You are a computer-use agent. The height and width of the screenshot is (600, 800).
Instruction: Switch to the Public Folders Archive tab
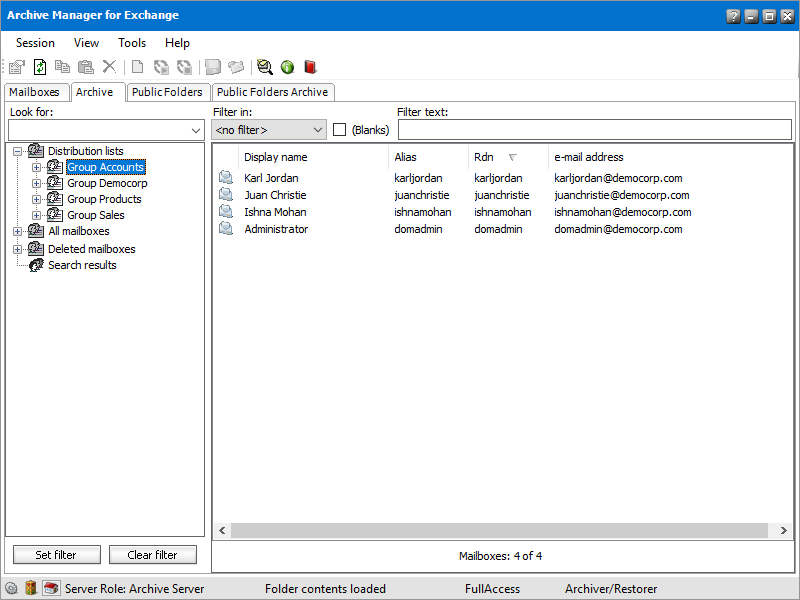272,92
